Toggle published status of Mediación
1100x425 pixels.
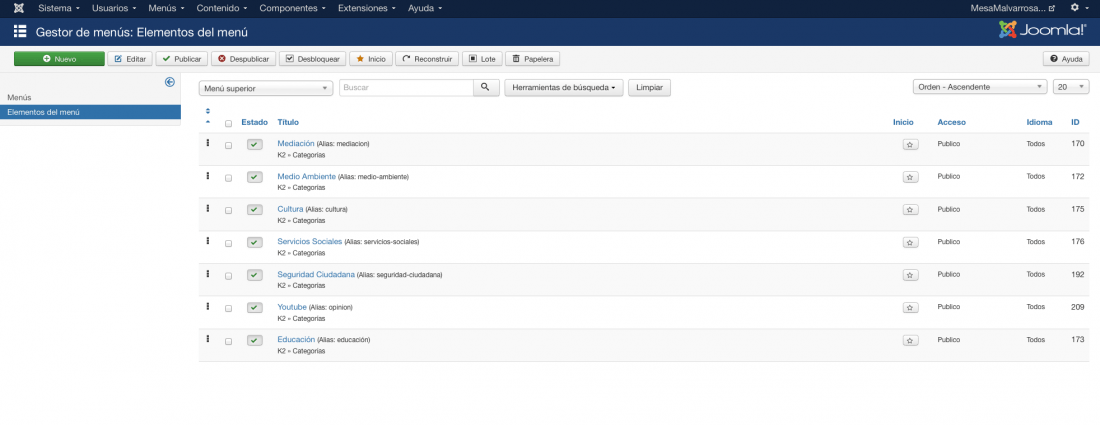tap(255, 144)
